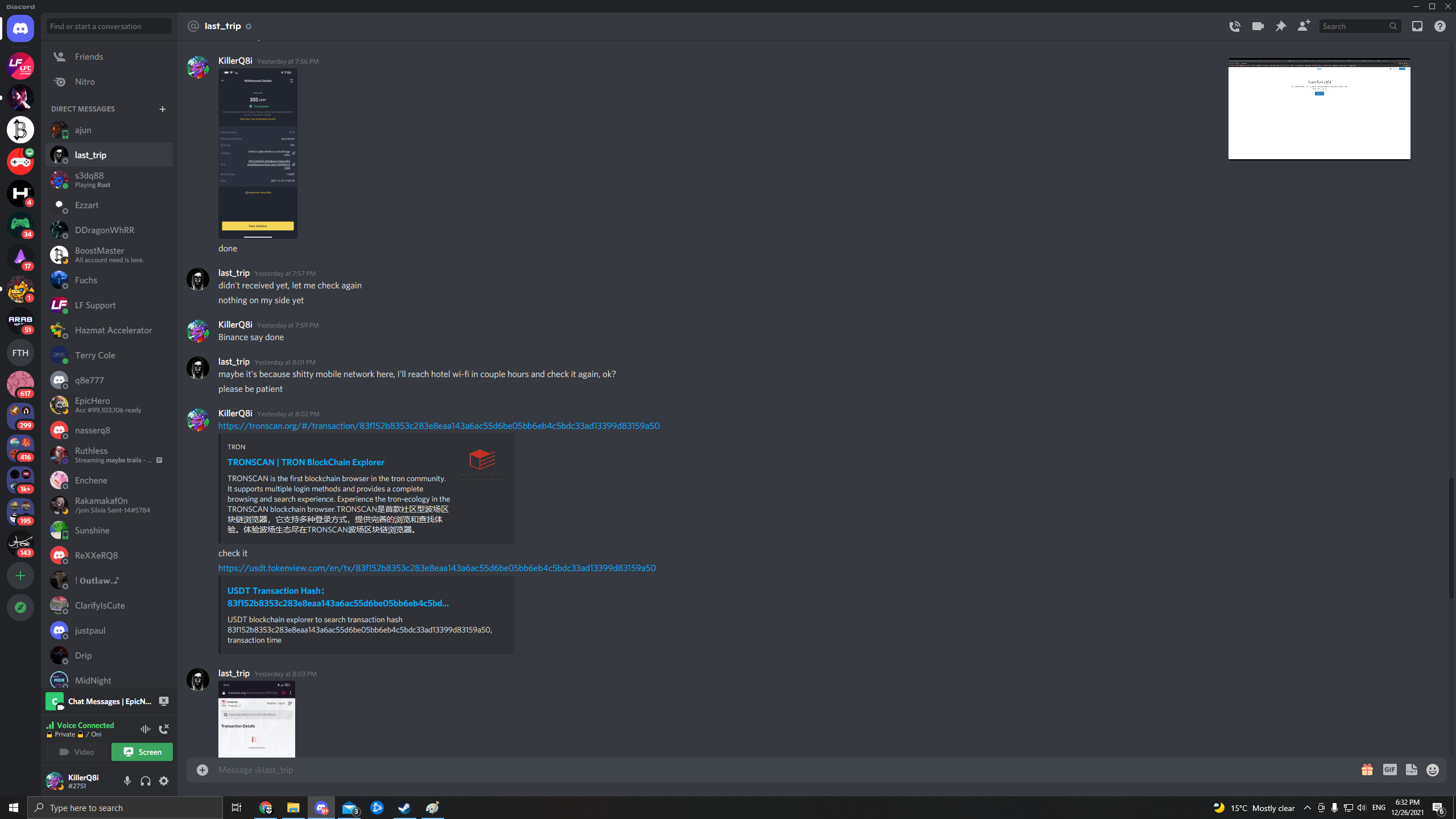The image size is (1456, 819).
Task: Show pinned messages
Action: coord(1281,26)
